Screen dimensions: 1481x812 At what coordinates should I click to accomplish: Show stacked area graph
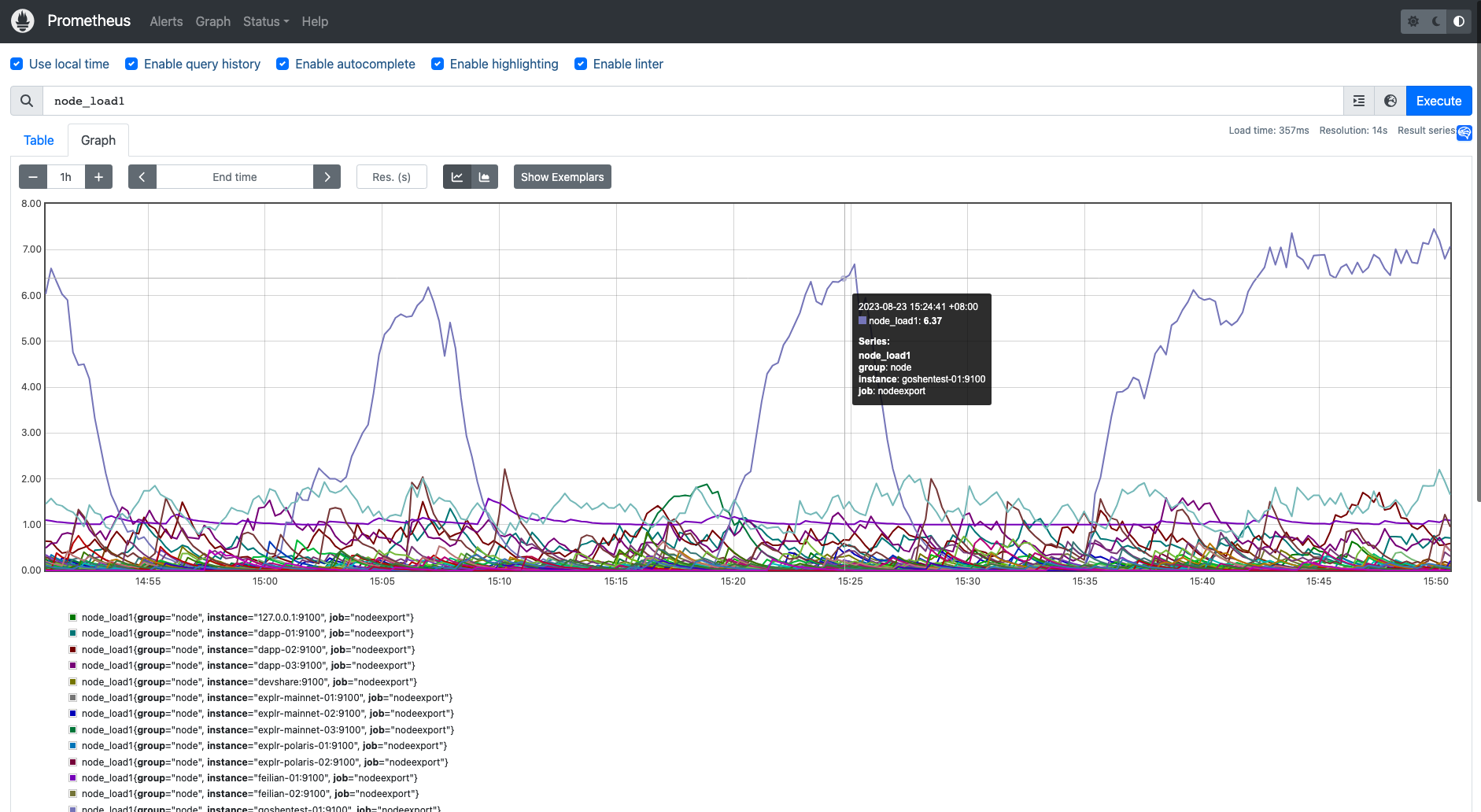485,177
